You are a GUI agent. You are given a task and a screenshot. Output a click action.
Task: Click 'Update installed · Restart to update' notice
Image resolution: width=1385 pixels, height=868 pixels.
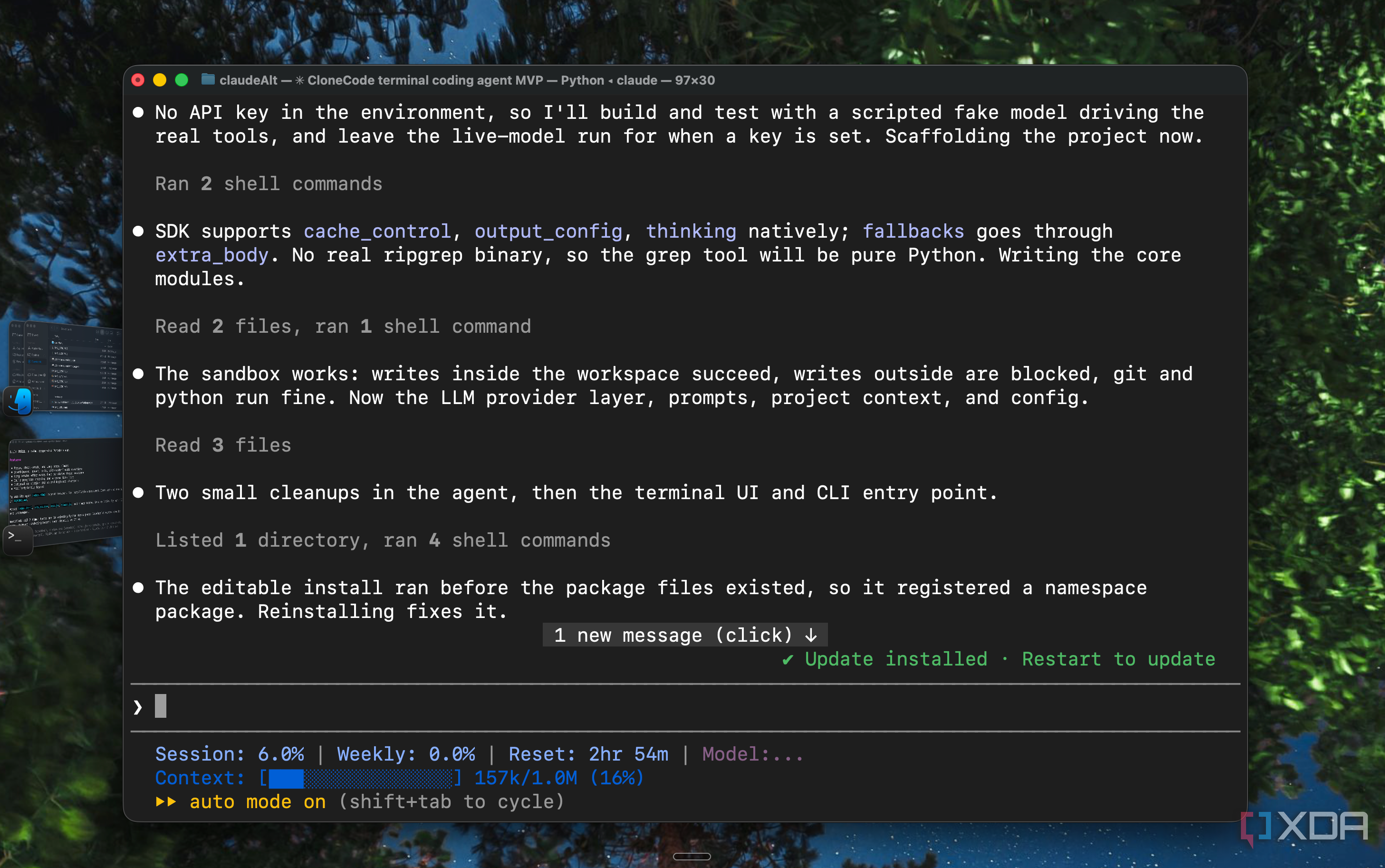click(999, 659)
